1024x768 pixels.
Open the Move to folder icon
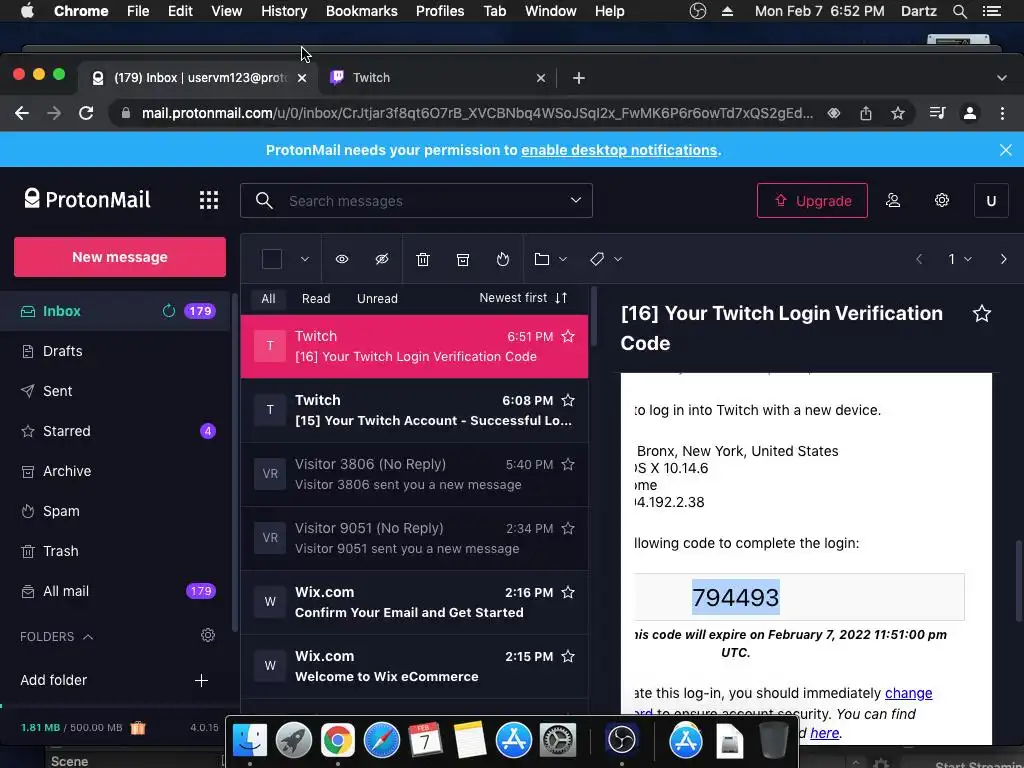541,259
